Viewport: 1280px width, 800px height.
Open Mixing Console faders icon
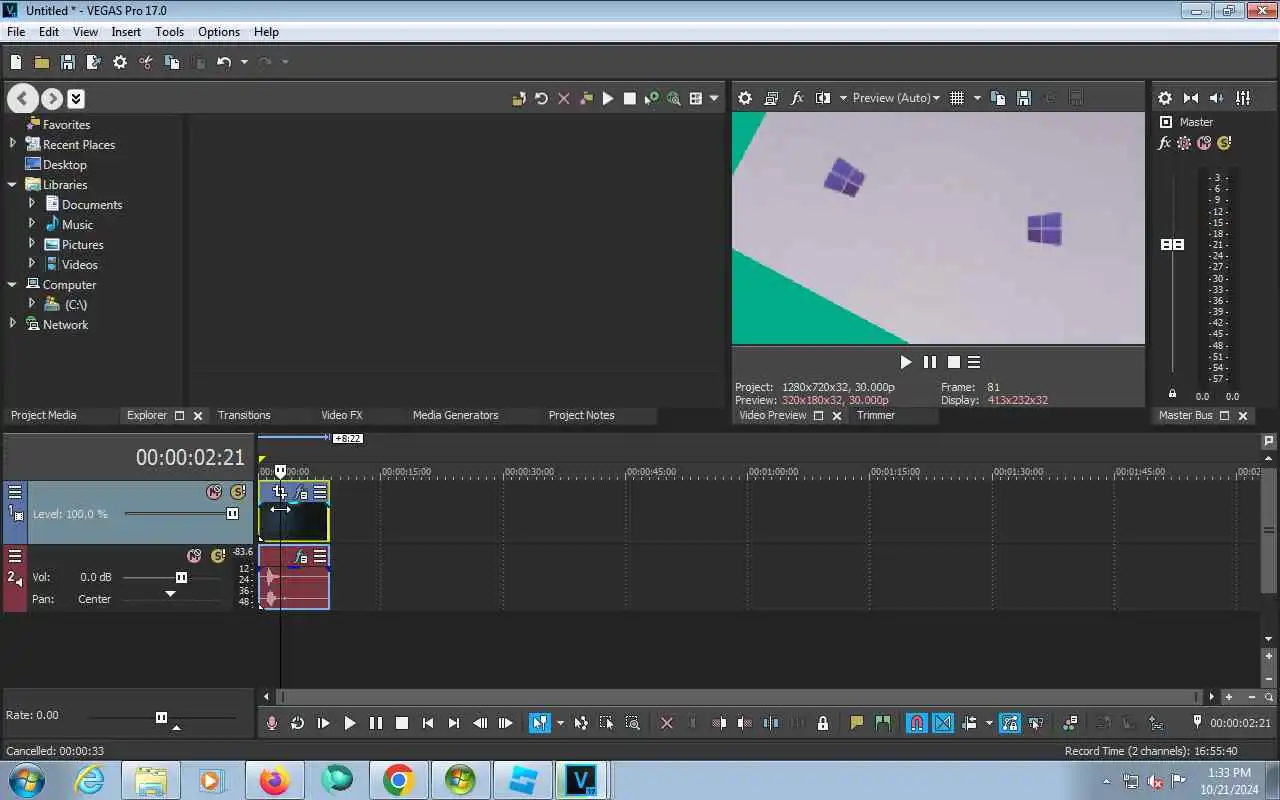[x=1243, y=98]
